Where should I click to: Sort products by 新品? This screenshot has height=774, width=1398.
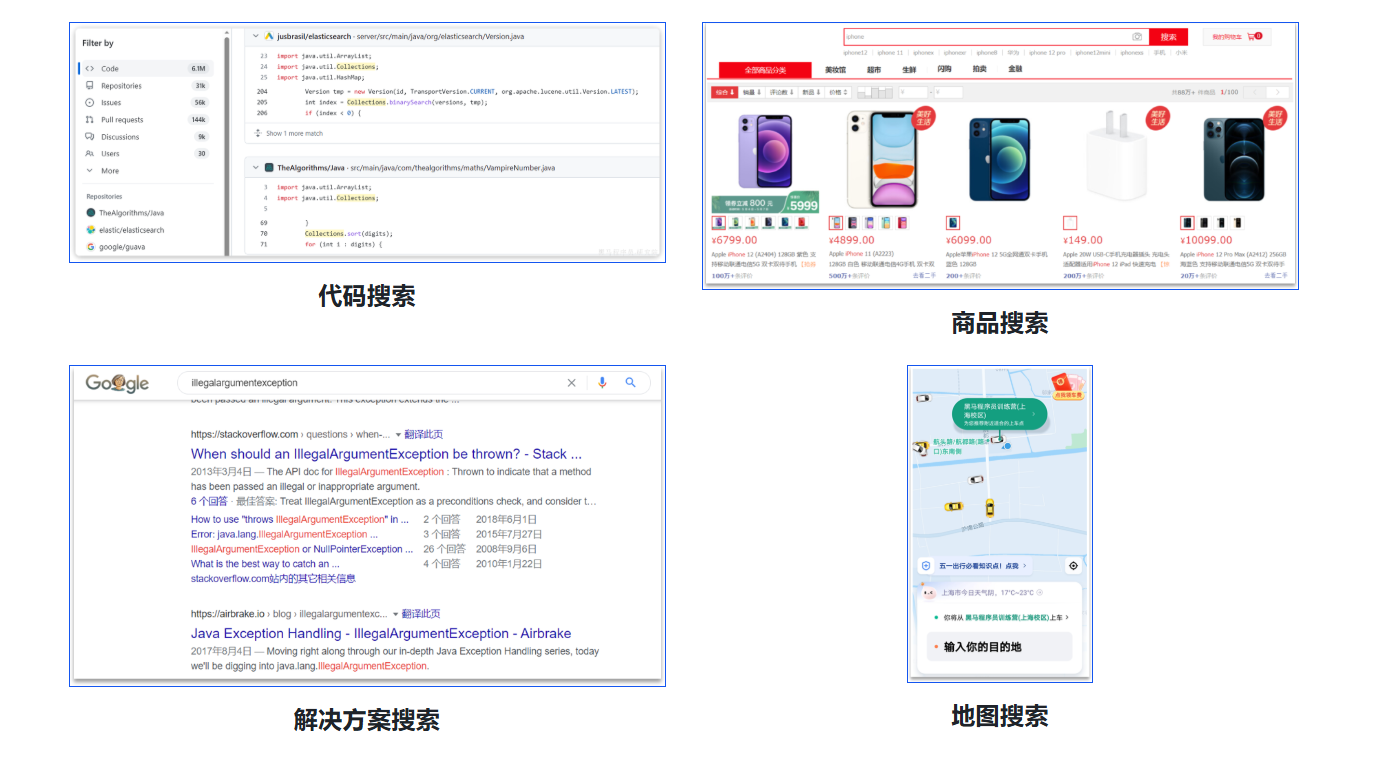click(x=812, y=92)
